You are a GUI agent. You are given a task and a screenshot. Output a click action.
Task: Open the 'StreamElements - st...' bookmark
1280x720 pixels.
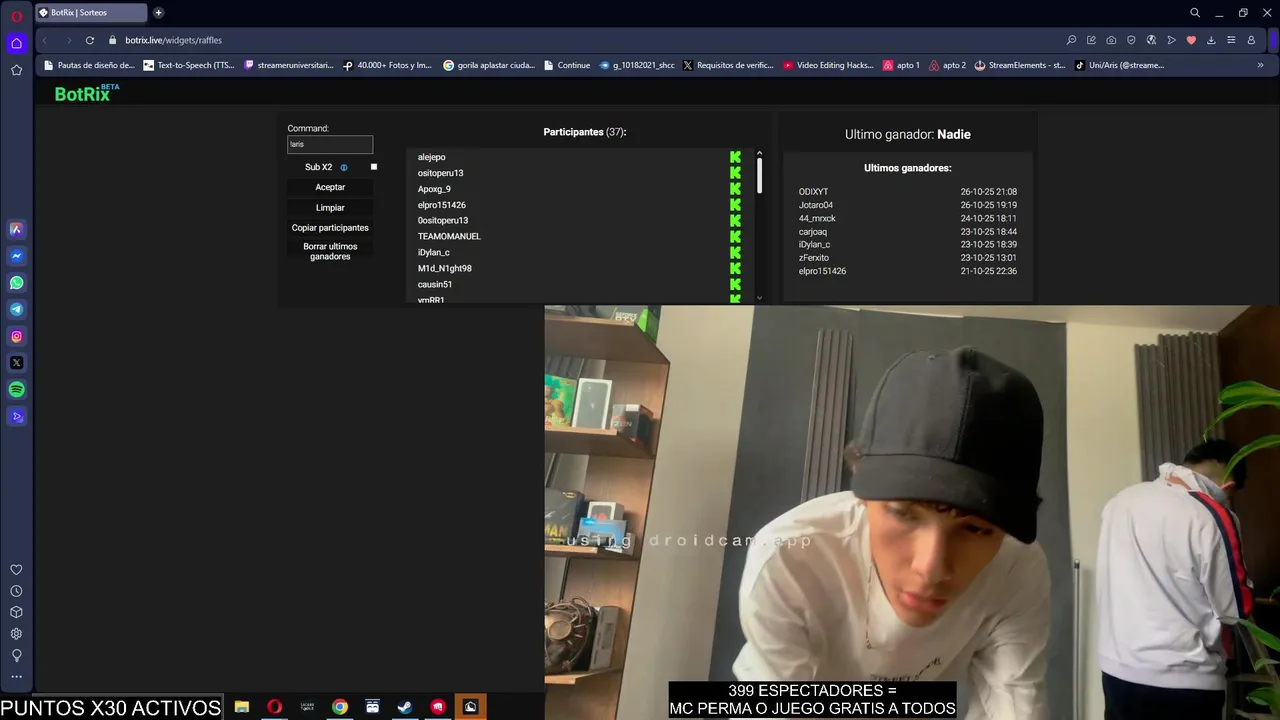(1019, 65)
